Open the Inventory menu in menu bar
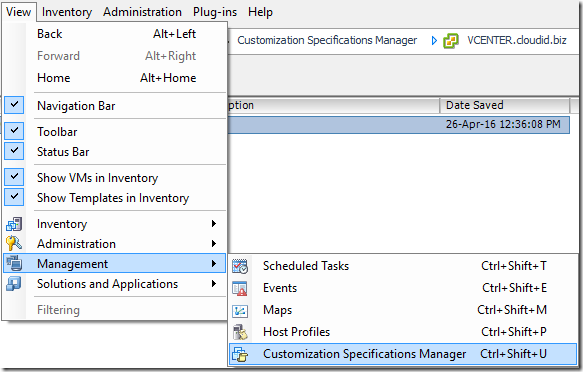This screenshot has height=372, width=583. click(x=67, y=12)
